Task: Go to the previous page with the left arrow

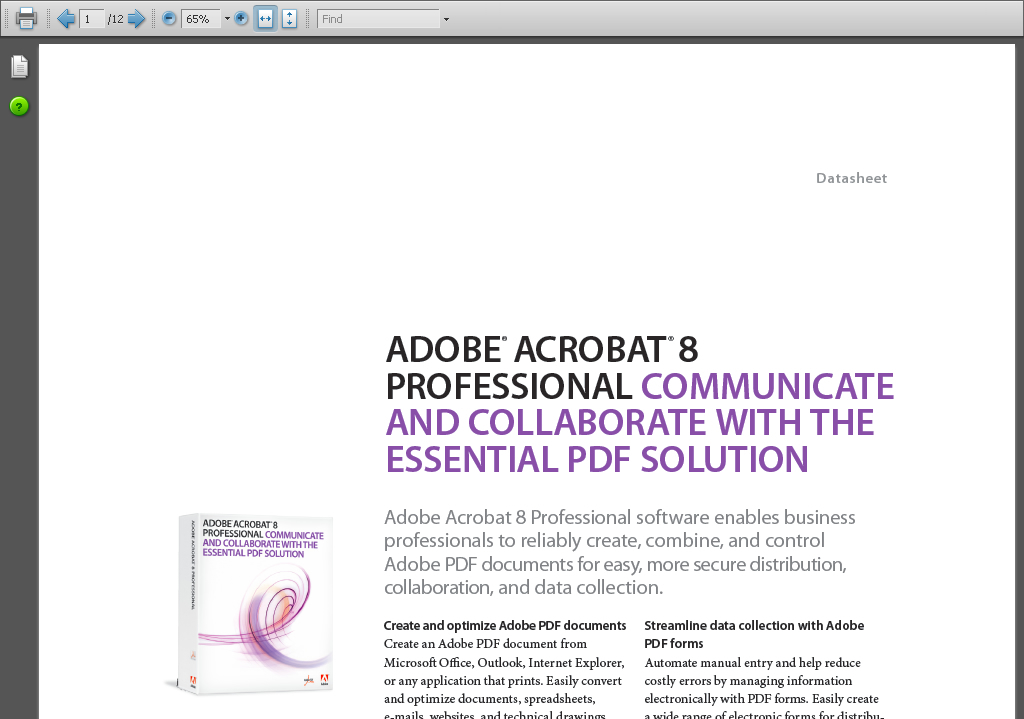Action: tap(66, 19)
